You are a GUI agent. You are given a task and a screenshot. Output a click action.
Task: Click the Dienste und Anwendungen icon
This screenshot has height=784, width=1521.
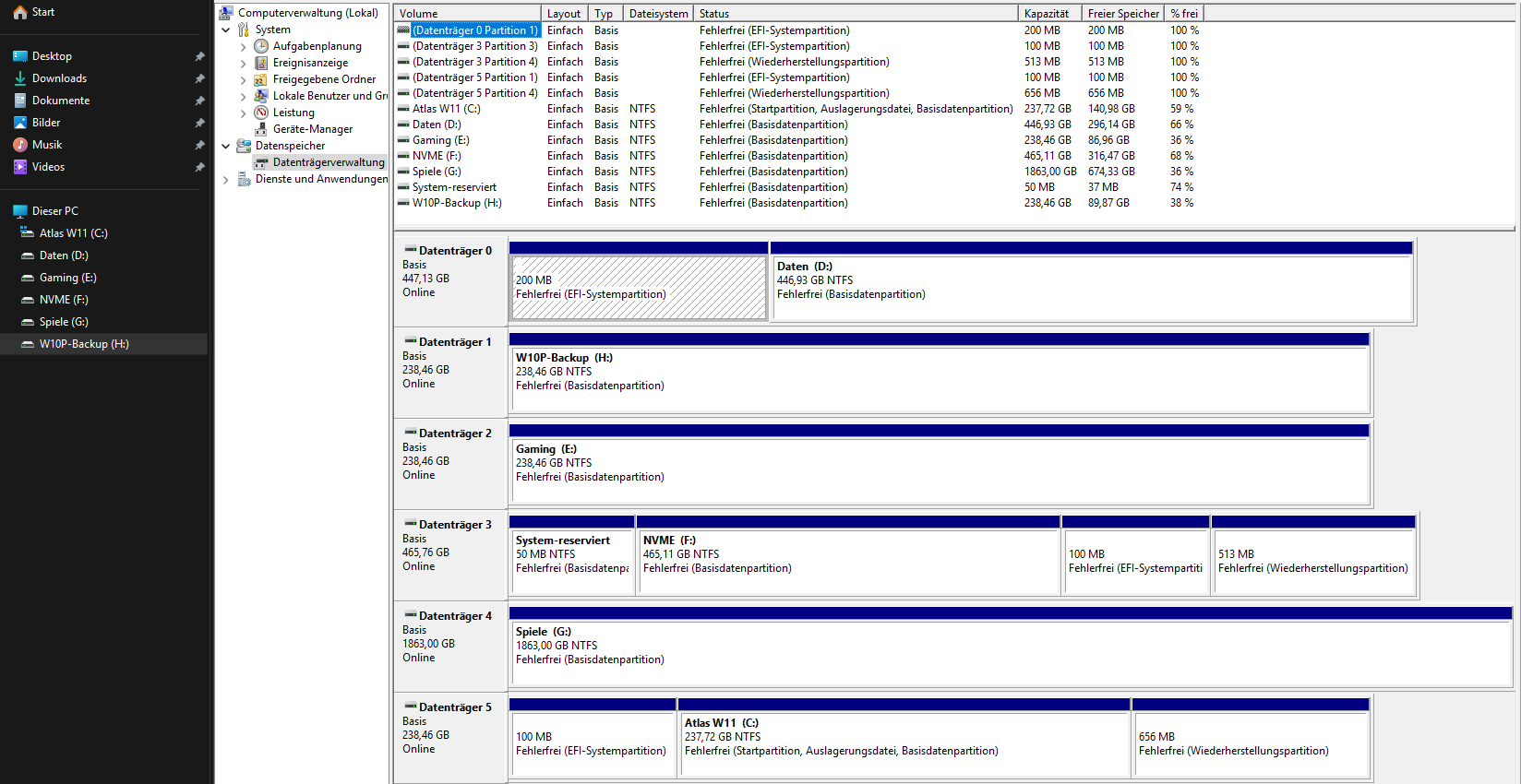coord(244,179)
